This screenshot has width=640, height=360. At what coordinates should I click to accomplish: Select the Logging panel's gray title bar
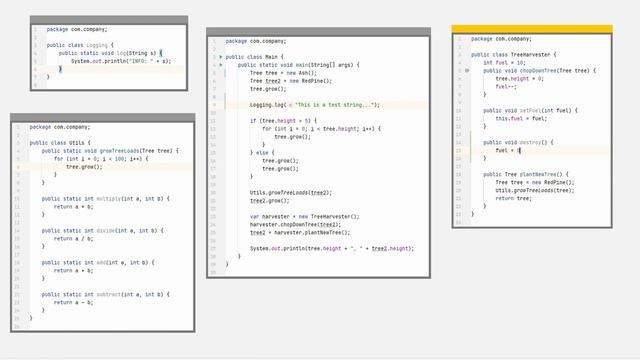click(x=109, y=20)
